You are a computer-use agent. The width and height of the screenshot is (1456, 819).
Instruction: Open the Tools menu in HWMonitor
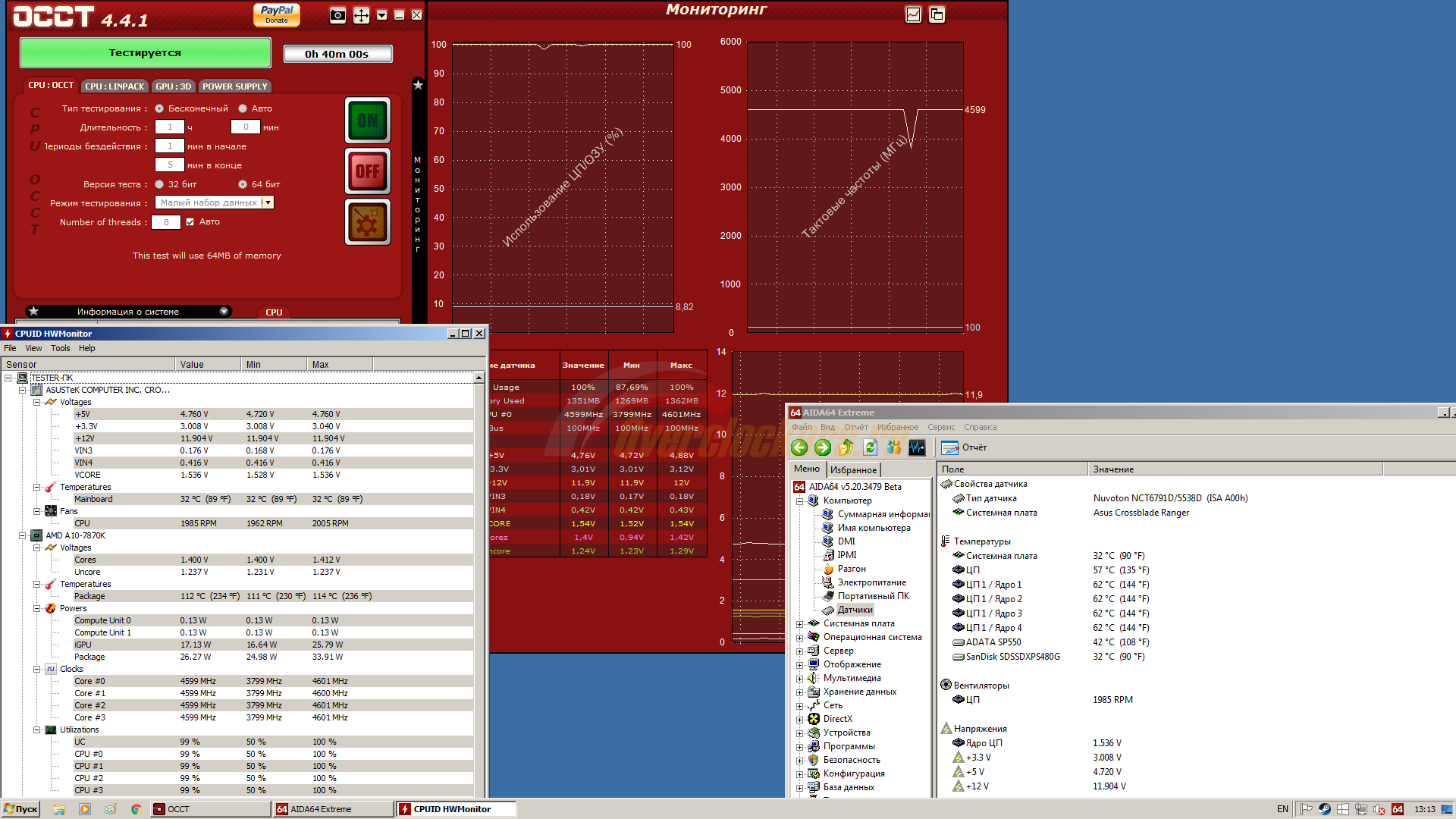point(60,348)
